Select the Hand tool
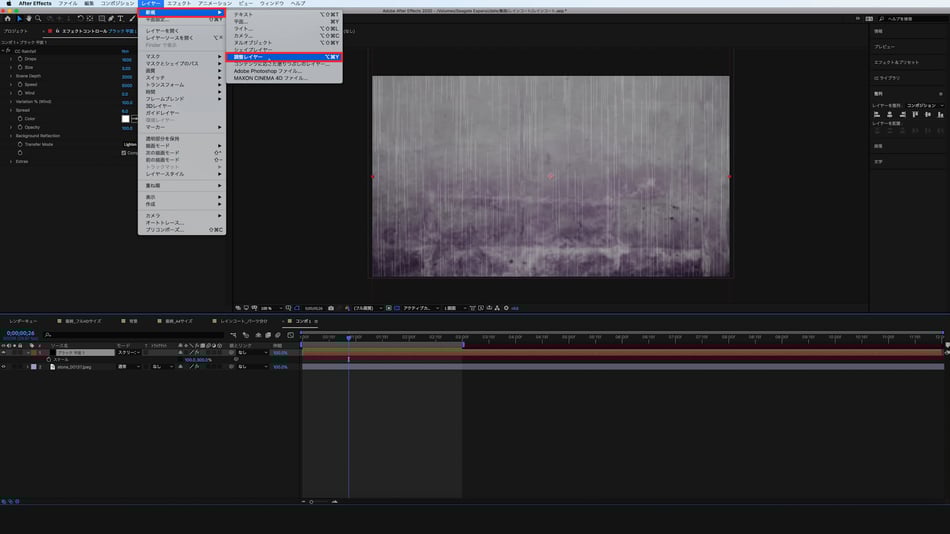The image size is (950, 534). [x=29, y=18]
